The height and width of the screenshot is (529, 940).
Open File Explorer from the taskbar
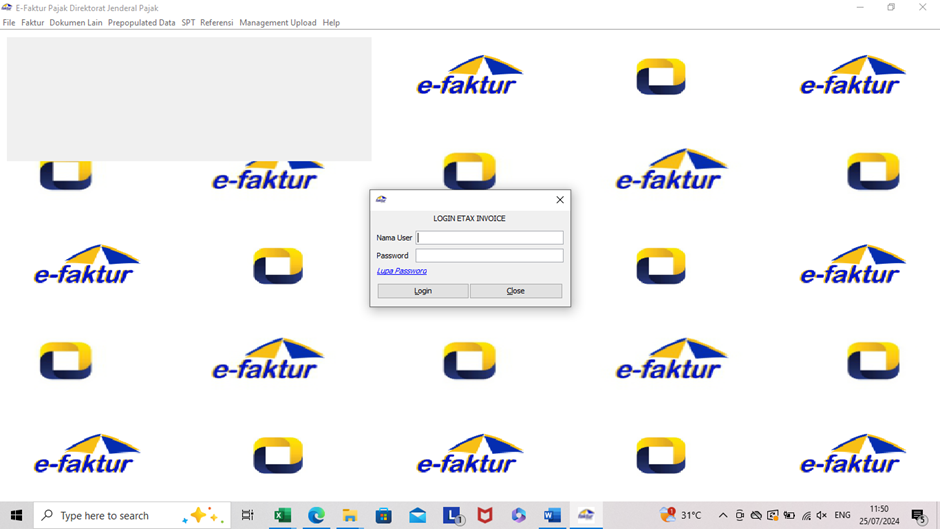click(x=350, y=515)
